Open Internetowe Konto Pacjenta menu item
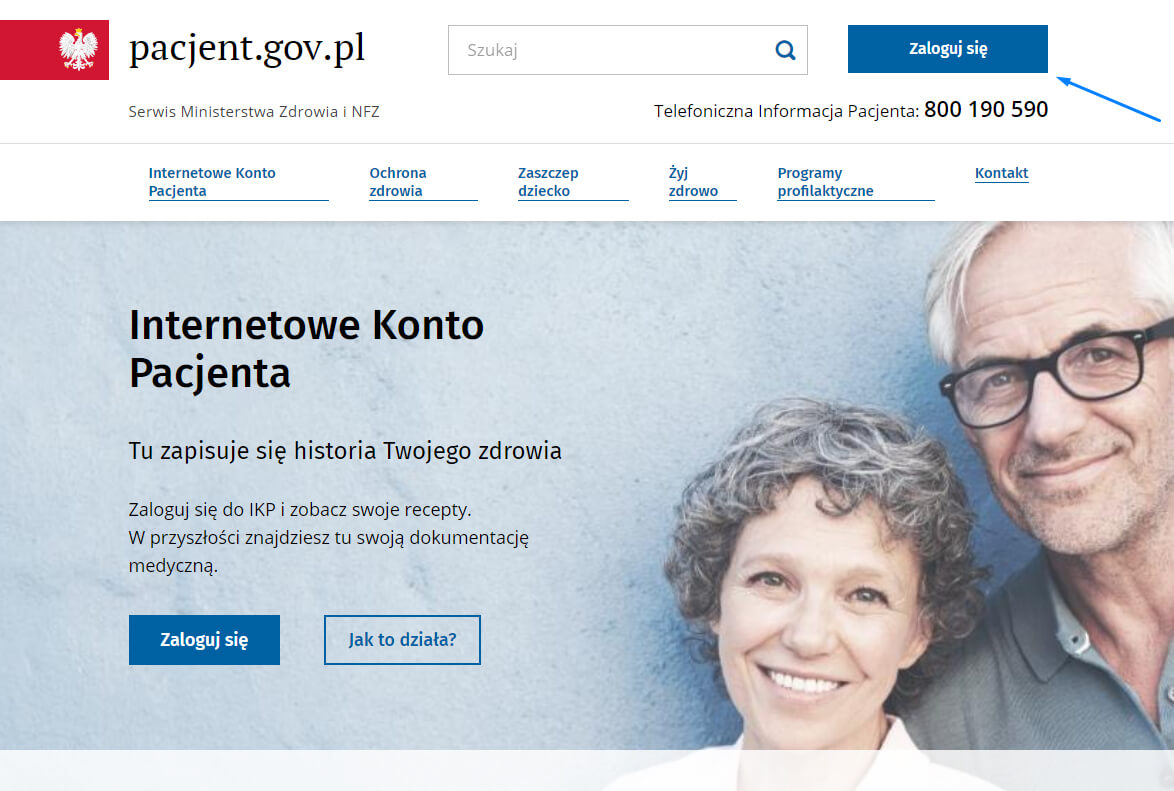This screenshot has height=791, width=1174. pos(212,181)
